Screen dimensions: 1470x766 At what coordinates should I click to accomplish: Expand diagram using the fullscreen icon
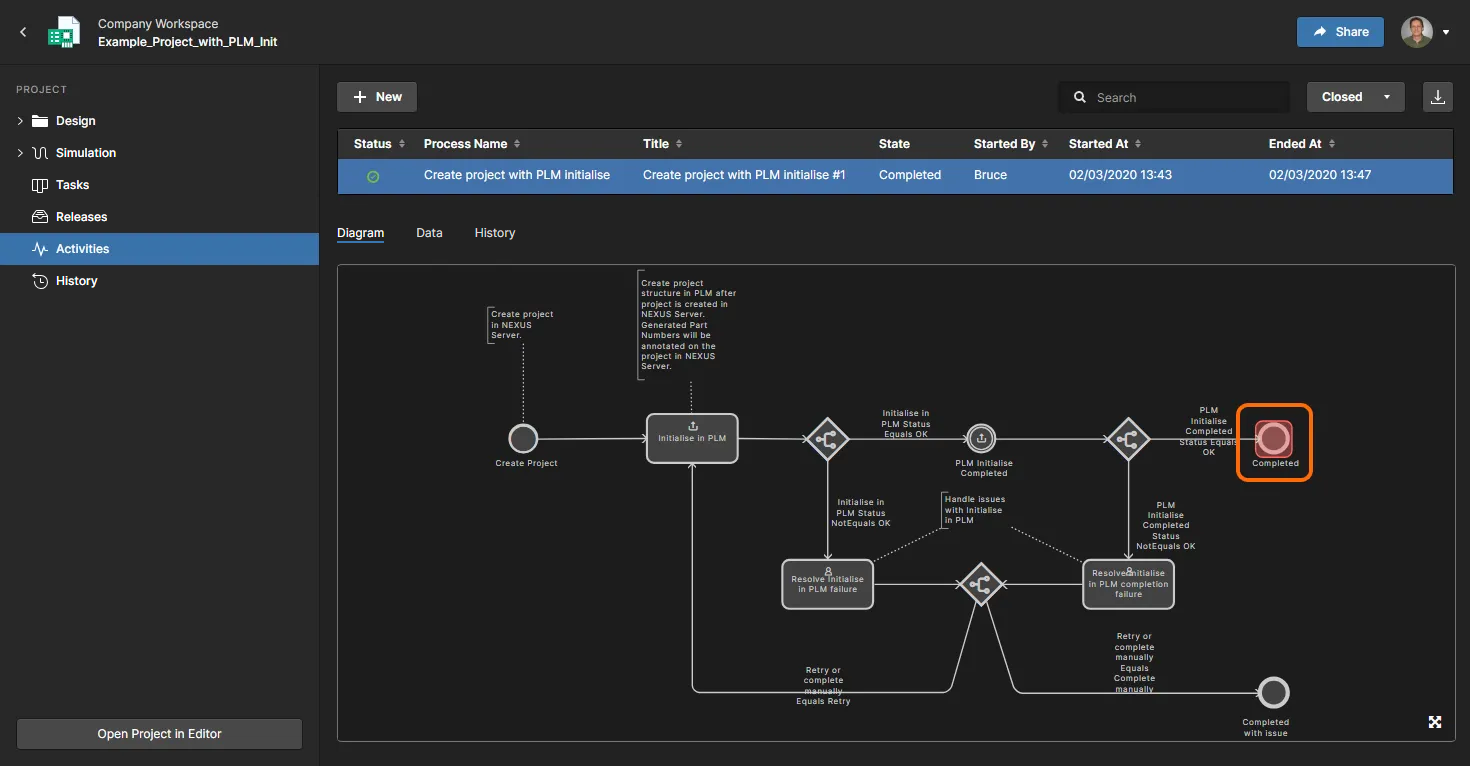pyautogui.click(x=1435, y=722)
